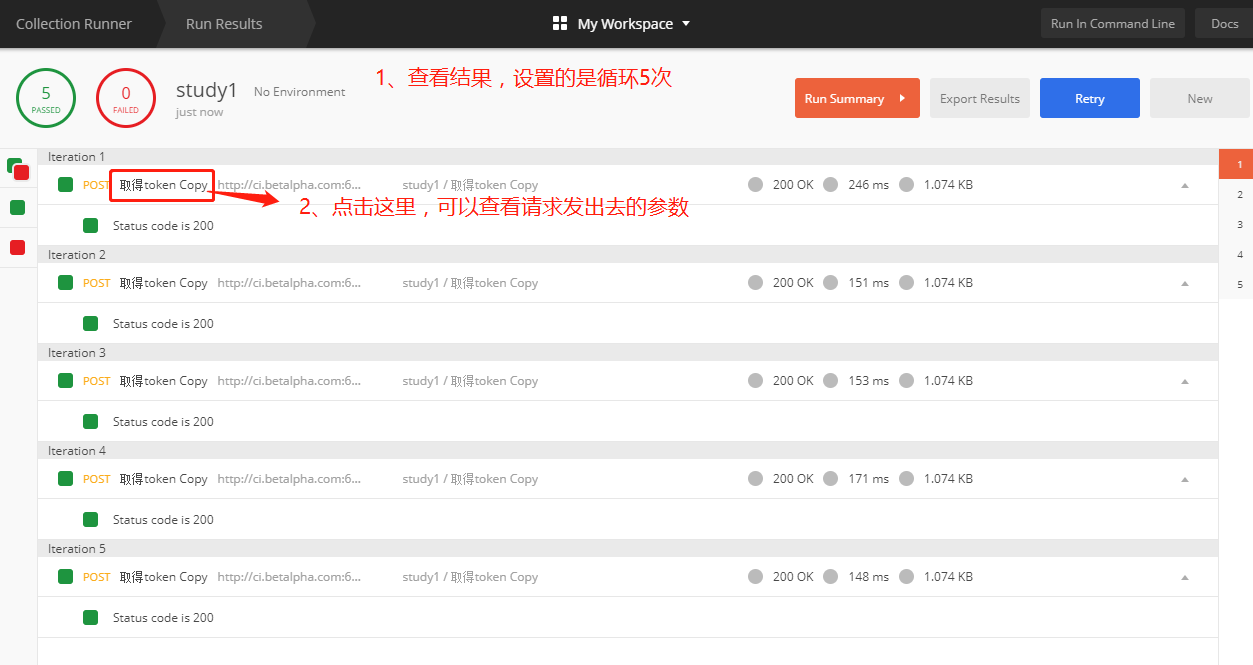1253x665 pixels.
Task: Click the Retry button
Action: point(1089,98)
